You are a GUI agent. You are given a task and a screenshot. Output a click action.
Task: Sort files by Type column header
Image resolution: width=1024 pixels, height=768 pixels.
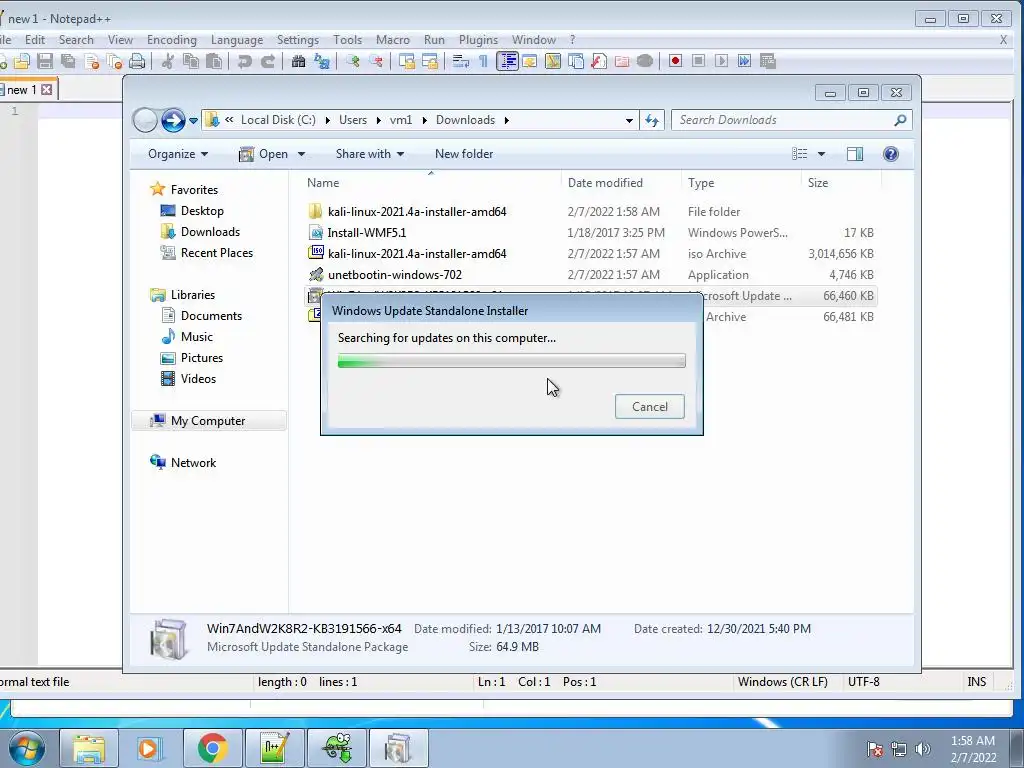point(741,183)
